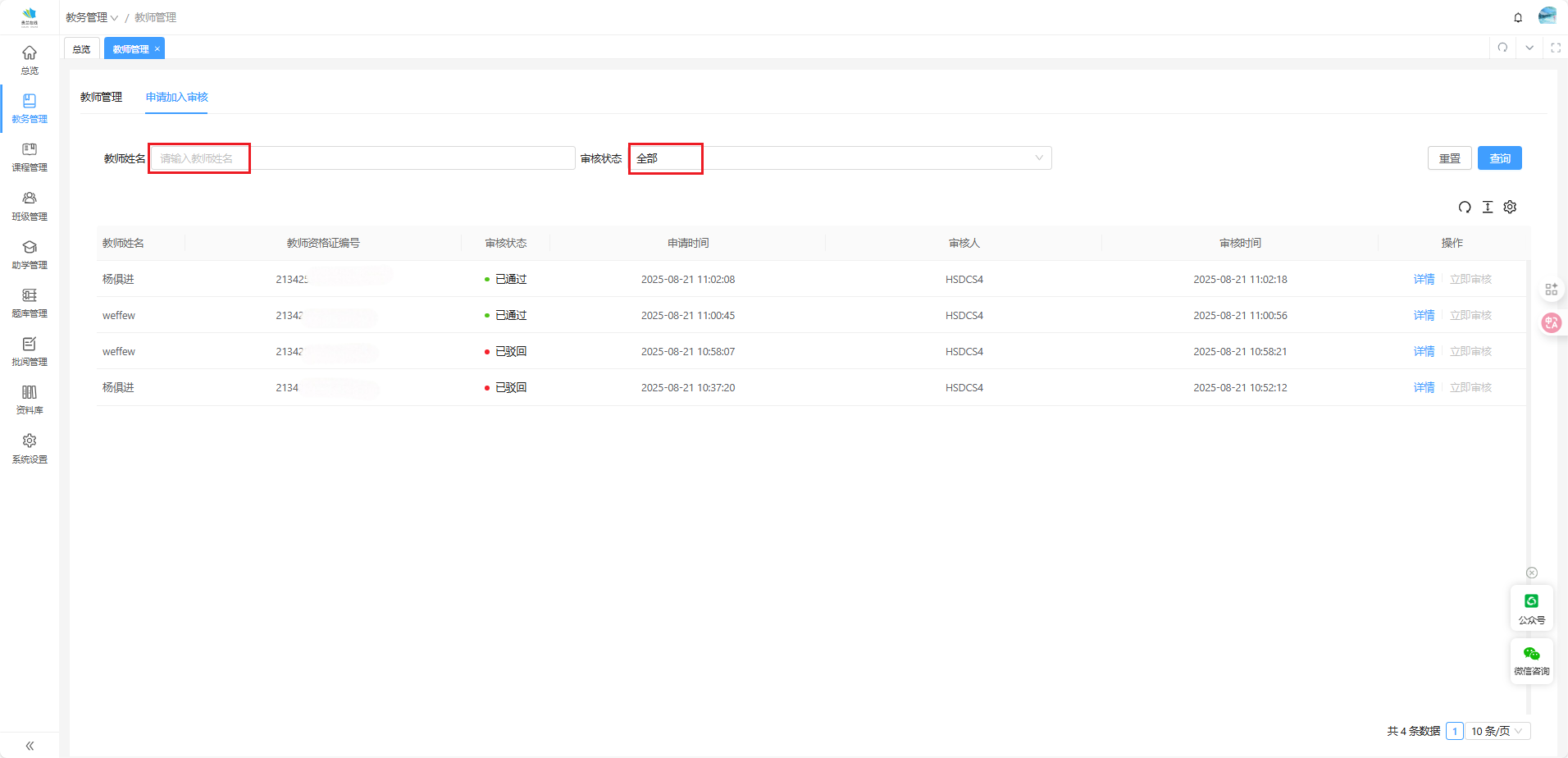Image resolution: width=1568 pixels, height=758 pixels.
Task: Click the 重置 reset button
Action: tap(1449, 158)
